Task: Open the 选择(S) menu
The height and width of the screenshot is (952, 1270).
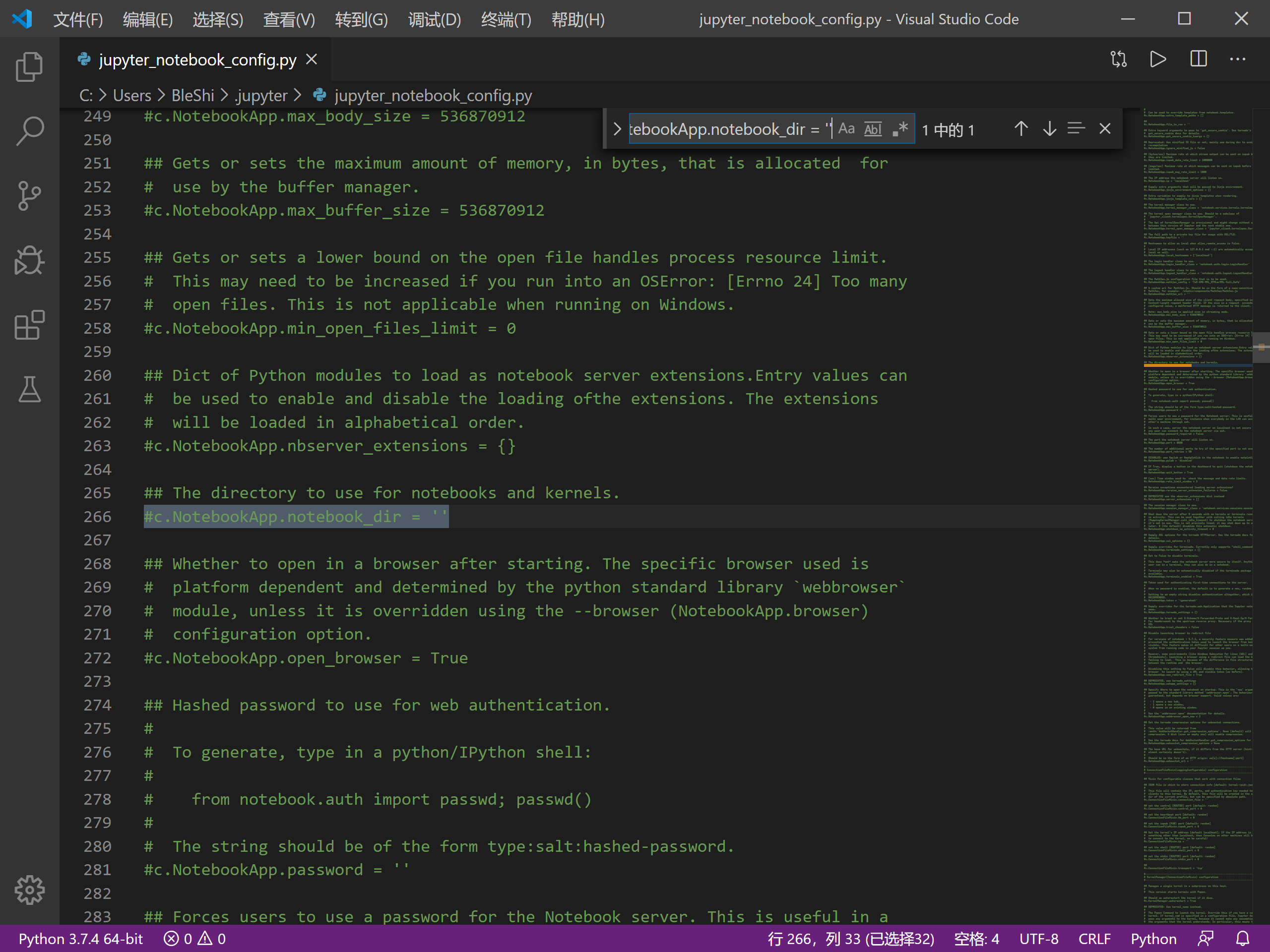Action: [x=218, y=19]
